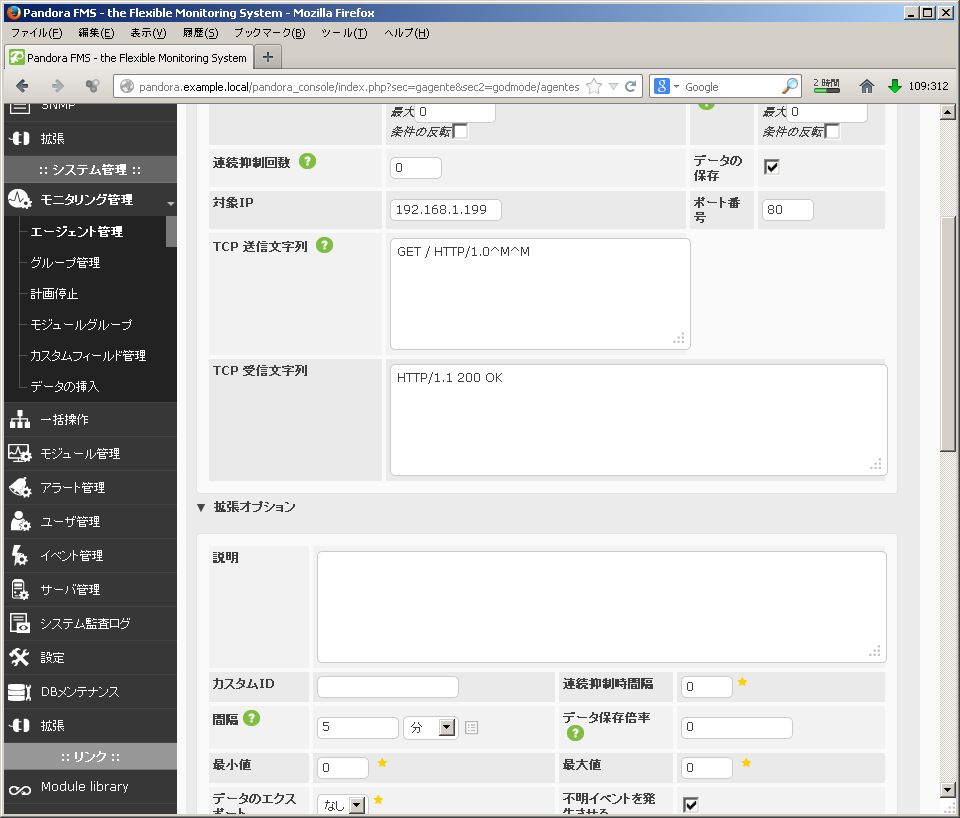Image resolution: width=960 pixels, height=818 pixels.
Task: Click the システム監査ログ icon
Action: coord(20,623)
